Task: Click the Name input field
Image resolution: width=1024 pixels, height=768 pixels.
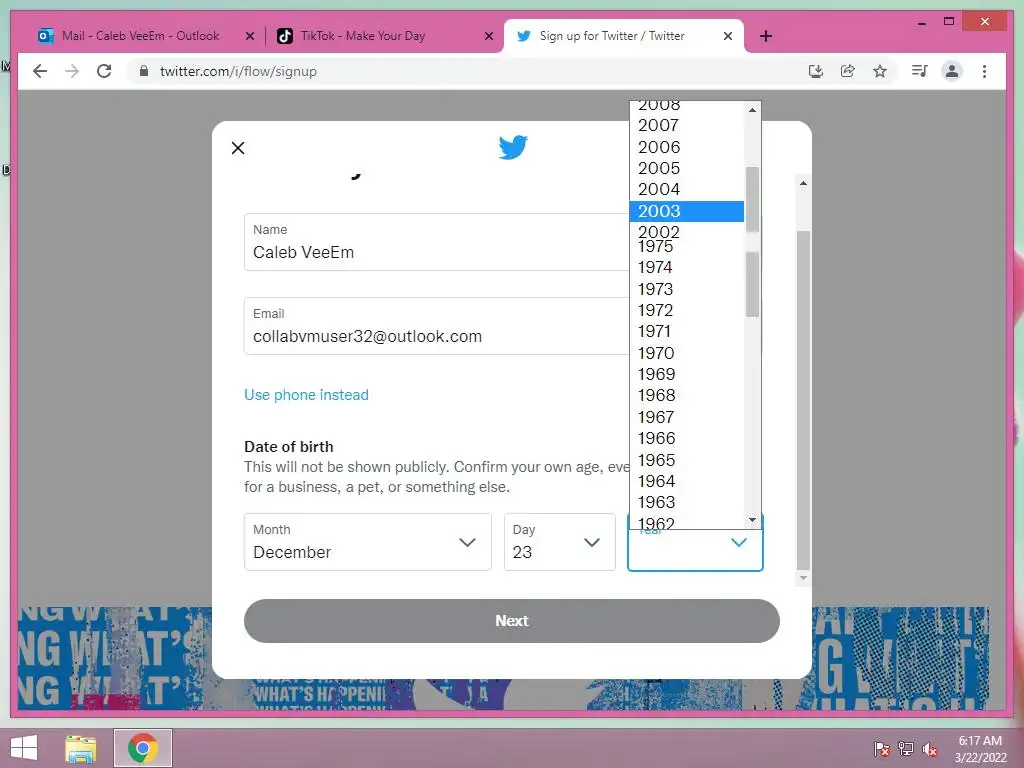Action: pyautogui.click(x=436, y=242)
